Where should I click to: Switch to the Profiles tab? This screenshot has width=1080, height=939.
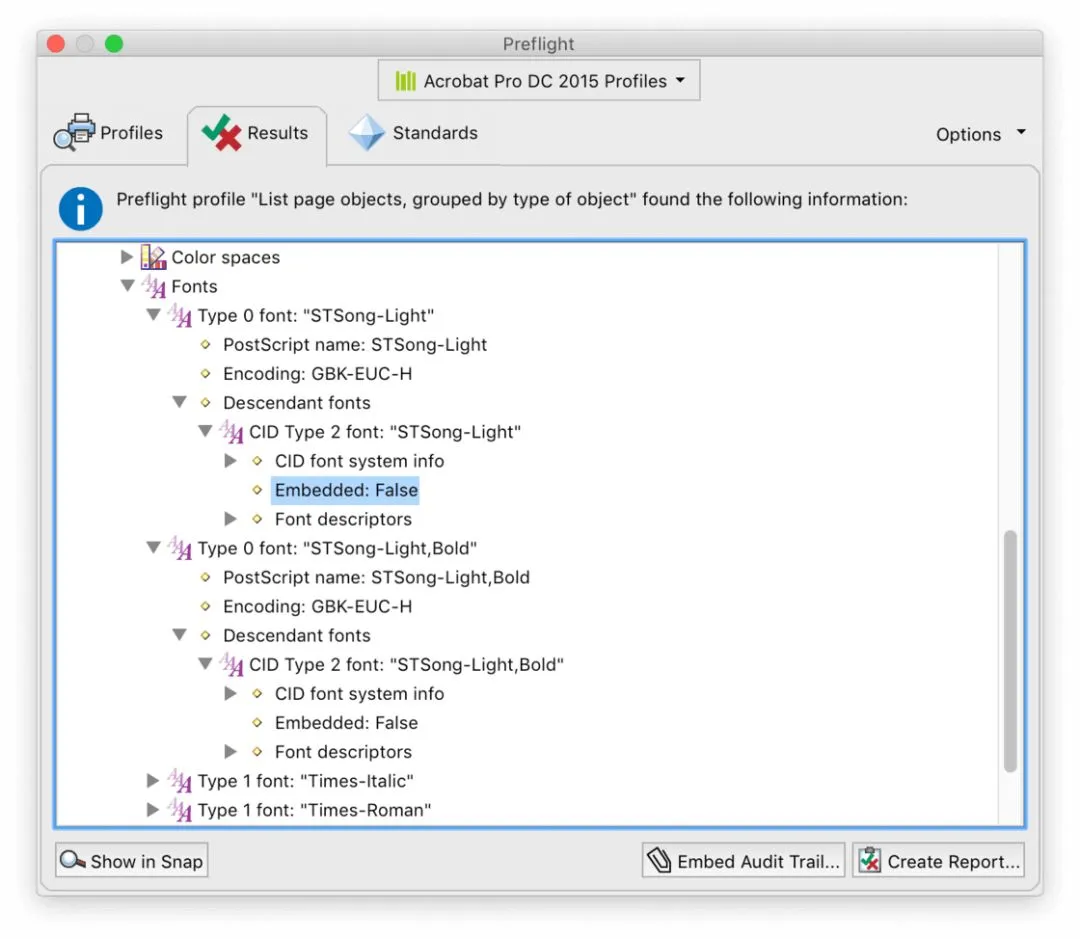pos(110,132)
